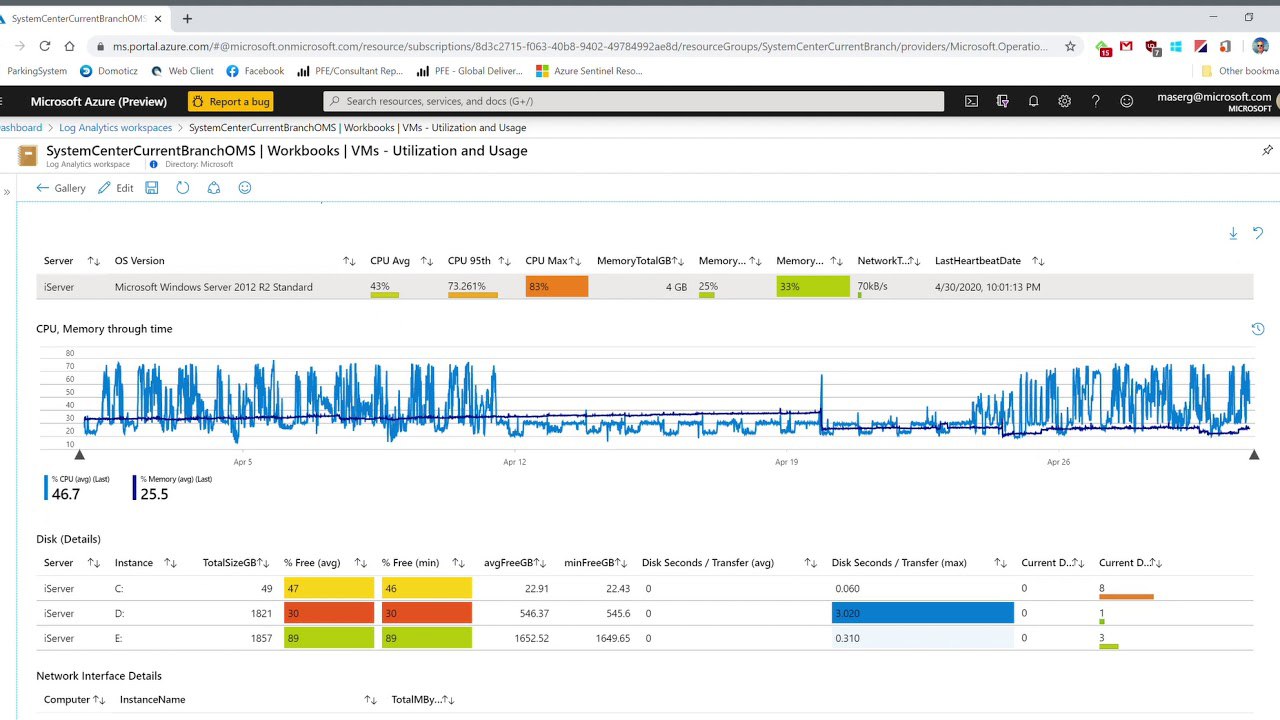Undo grid changes with the undo icon
The width and height of the screenshot is (1280, 720).
pyautogui.click(x=1258, y=233)
